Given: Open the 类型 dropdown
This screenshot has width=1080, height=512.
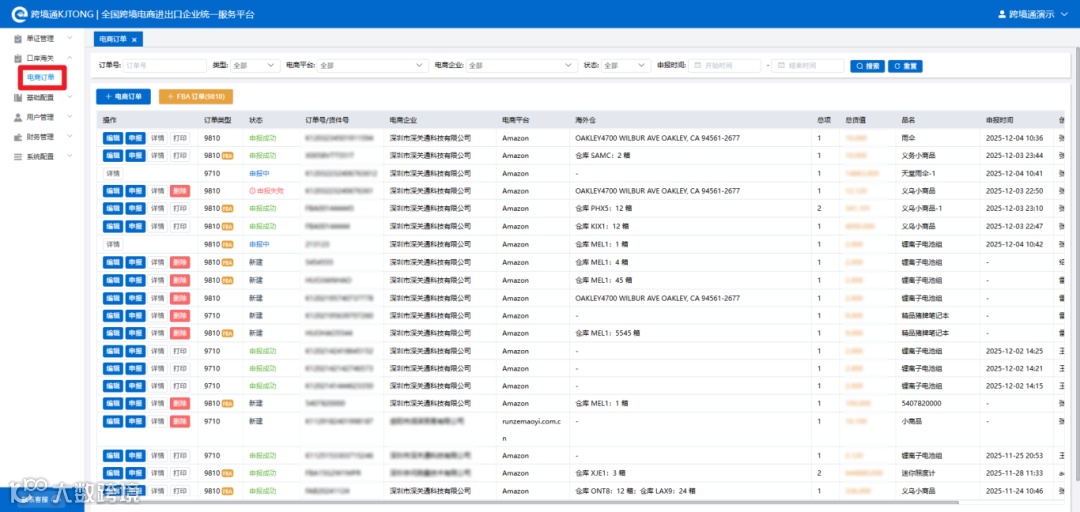Looking at the screenshot, I should click(254, 65).
